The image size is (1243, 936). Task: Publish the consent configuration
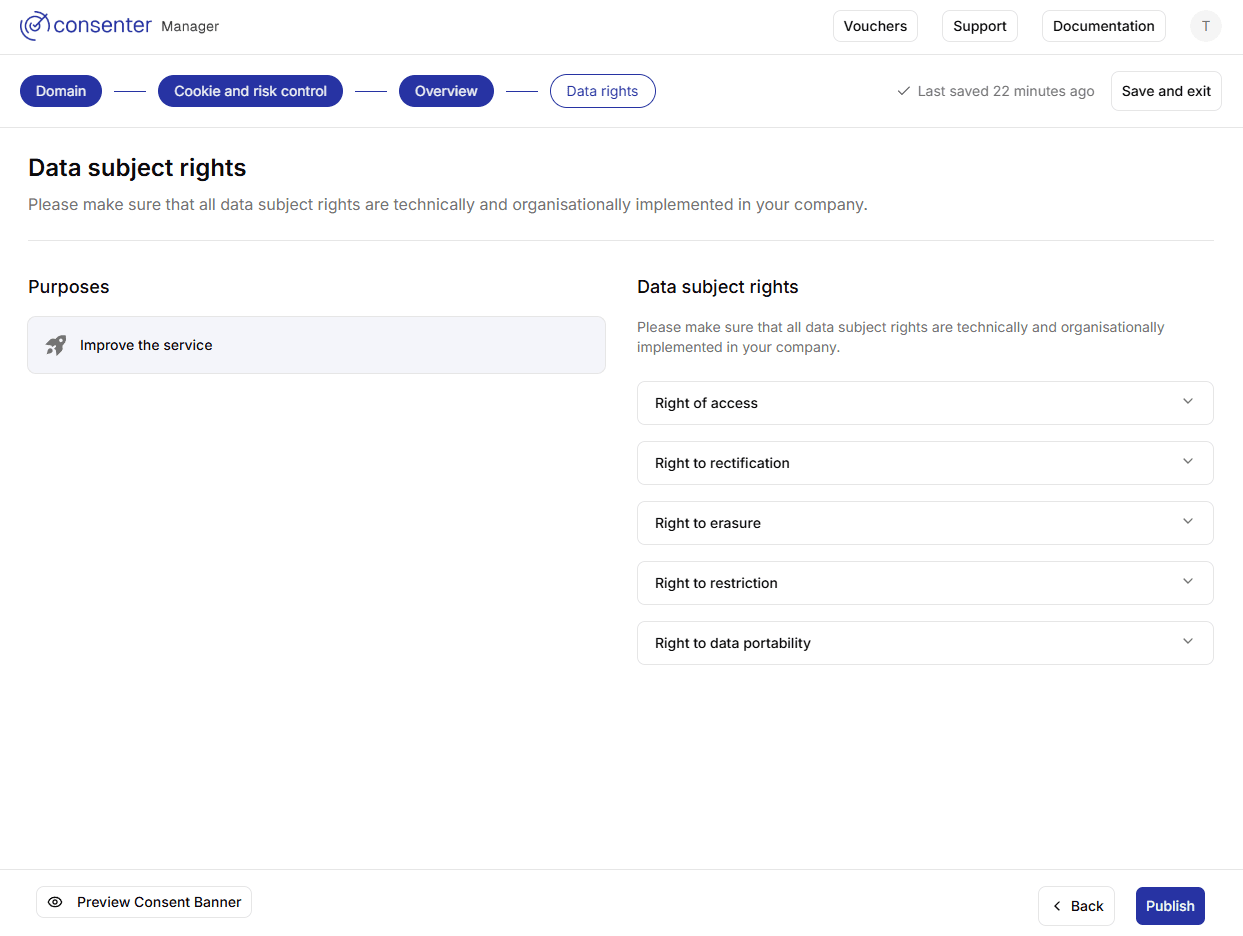pos(1170,906)
